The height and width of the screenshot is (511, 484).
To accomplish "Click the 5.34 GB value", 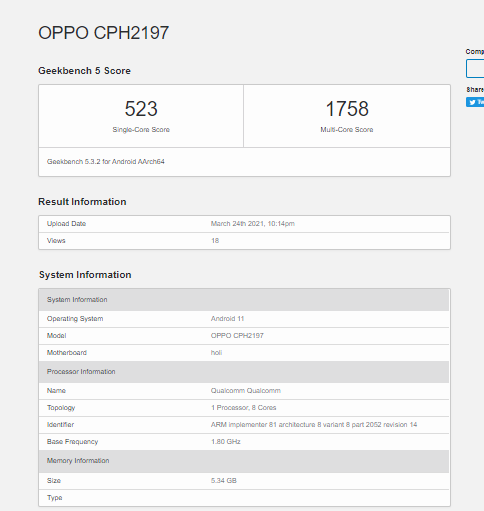I will click(x=224, y=481).
